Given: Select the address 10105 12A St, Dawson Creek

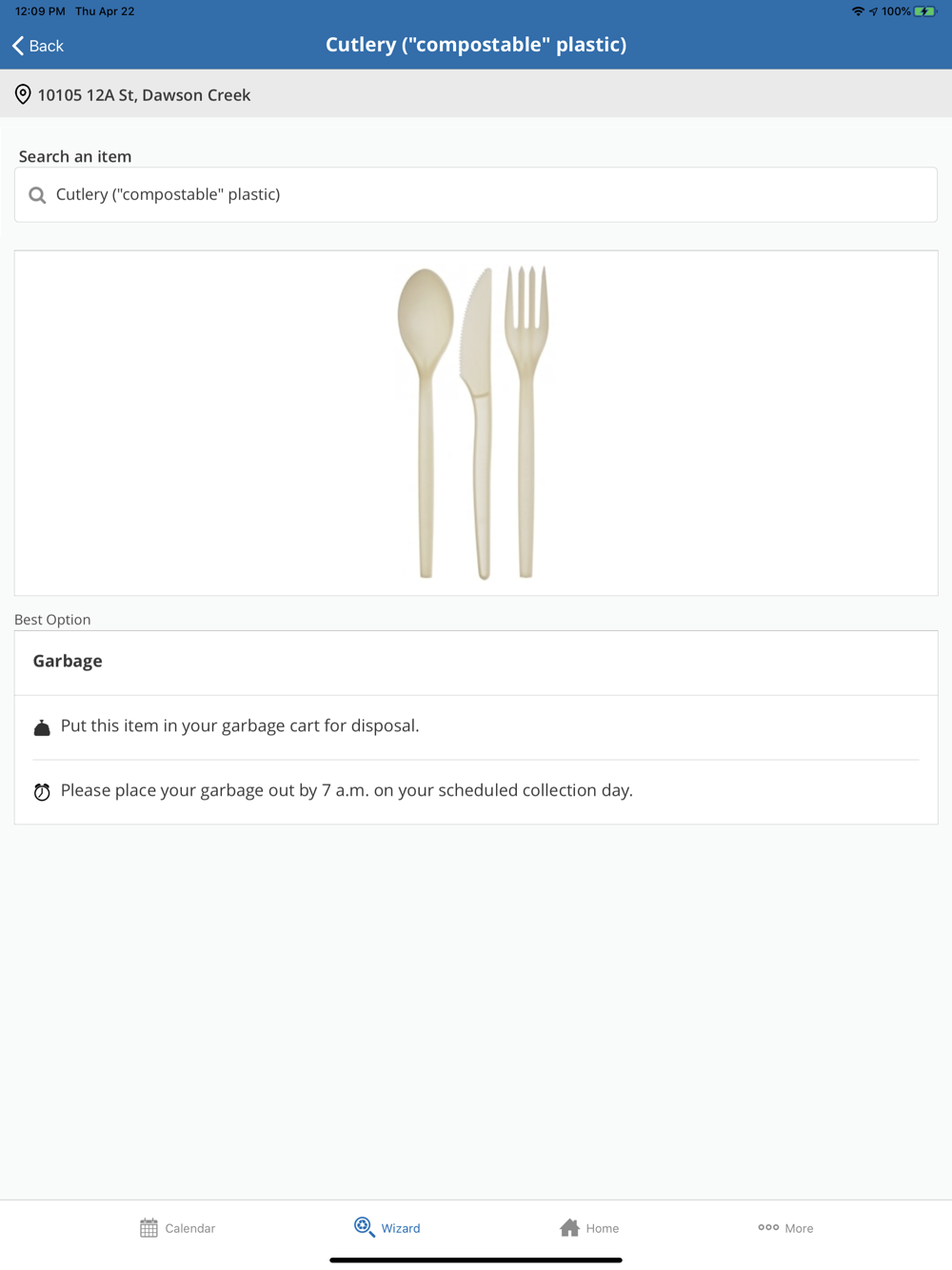Looking at the screenshot, I should click(144, 95).
